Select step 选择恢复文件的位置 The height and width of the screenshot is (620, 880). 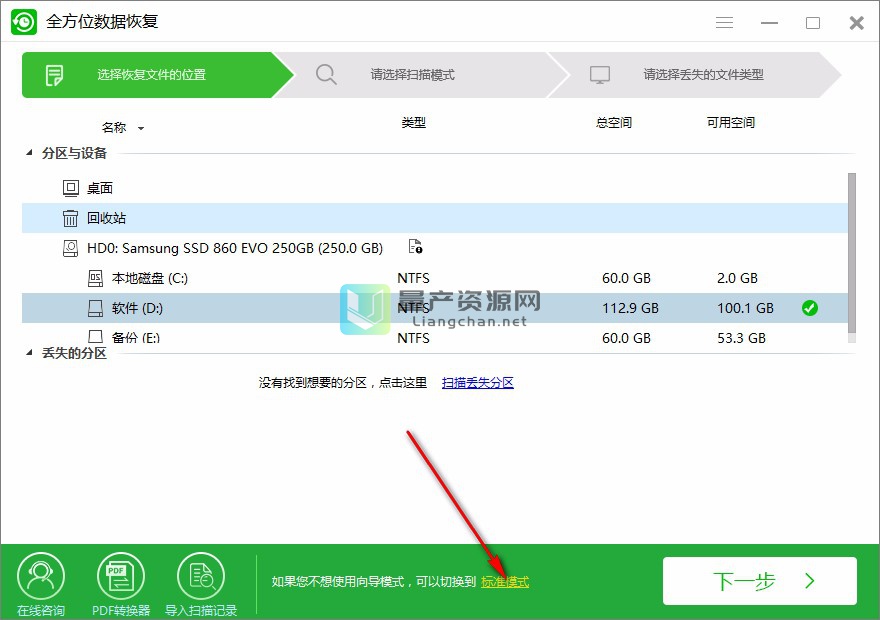click(x=157, y=75)
